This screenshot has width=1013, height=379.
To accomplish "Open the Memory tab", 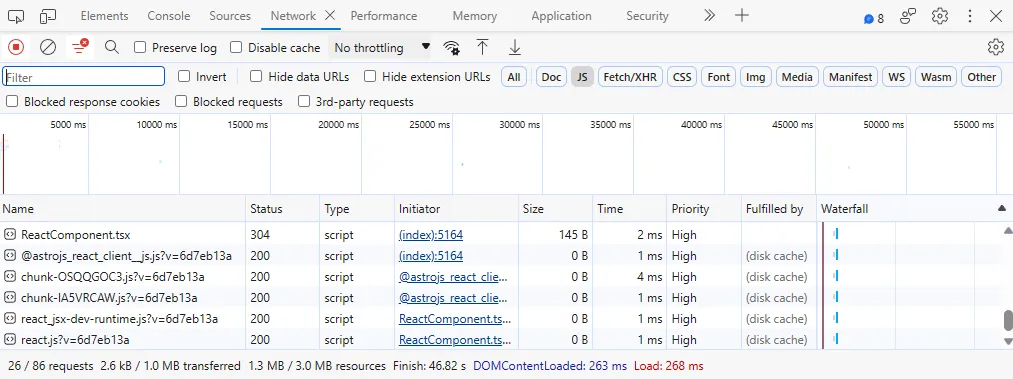I will point(475,16).
